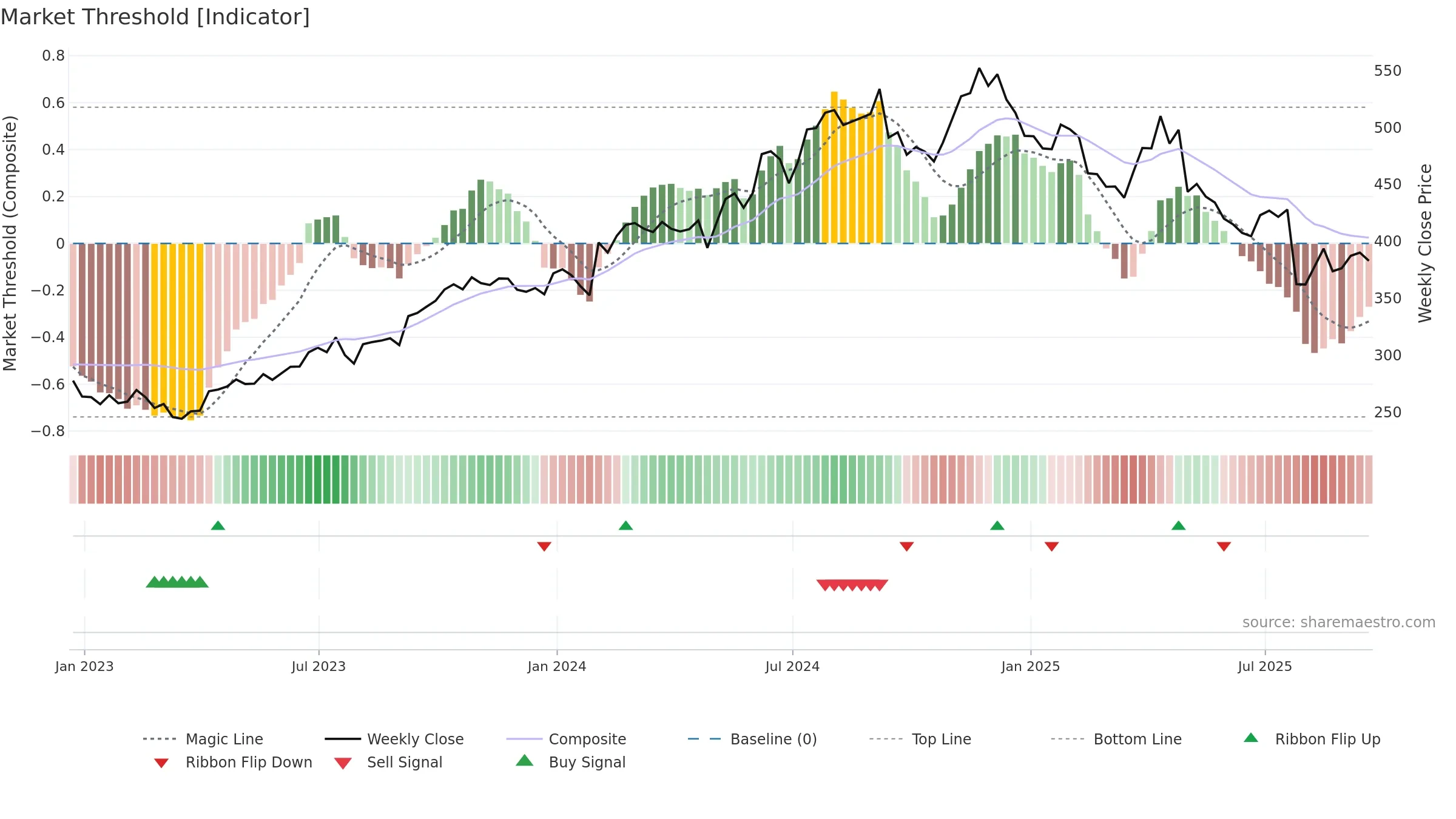Click the ribbon flip down marker near December 2023
This screenshot has width=1456, height=819.
click(x=544, y=547)
